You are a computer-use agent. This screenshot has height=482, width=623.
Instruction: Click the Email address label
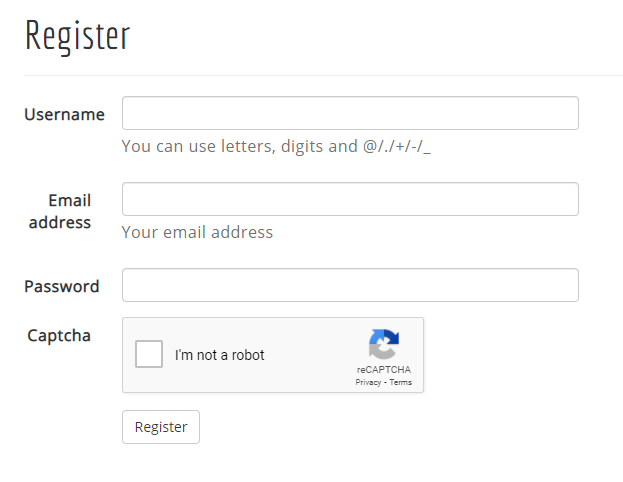coord(60,211)
